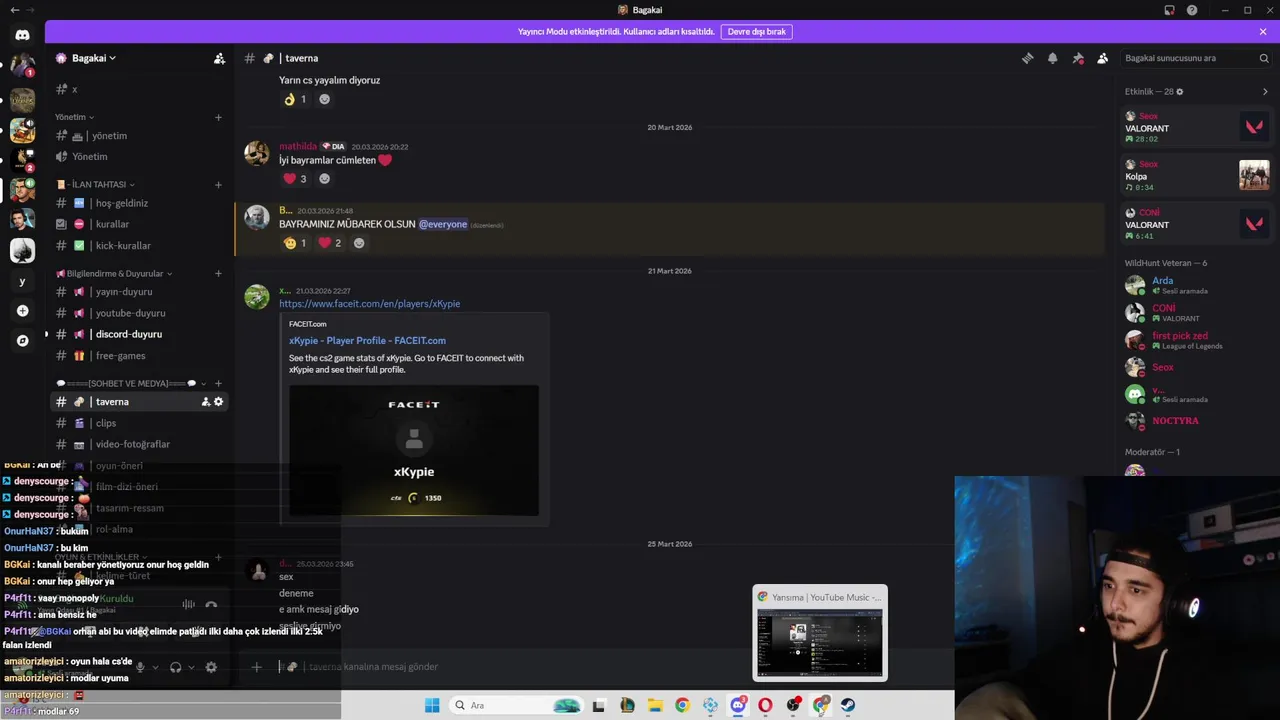Open the threads icon in channel header
Screen dimensions: 1280x720
tap(1027, 58)
